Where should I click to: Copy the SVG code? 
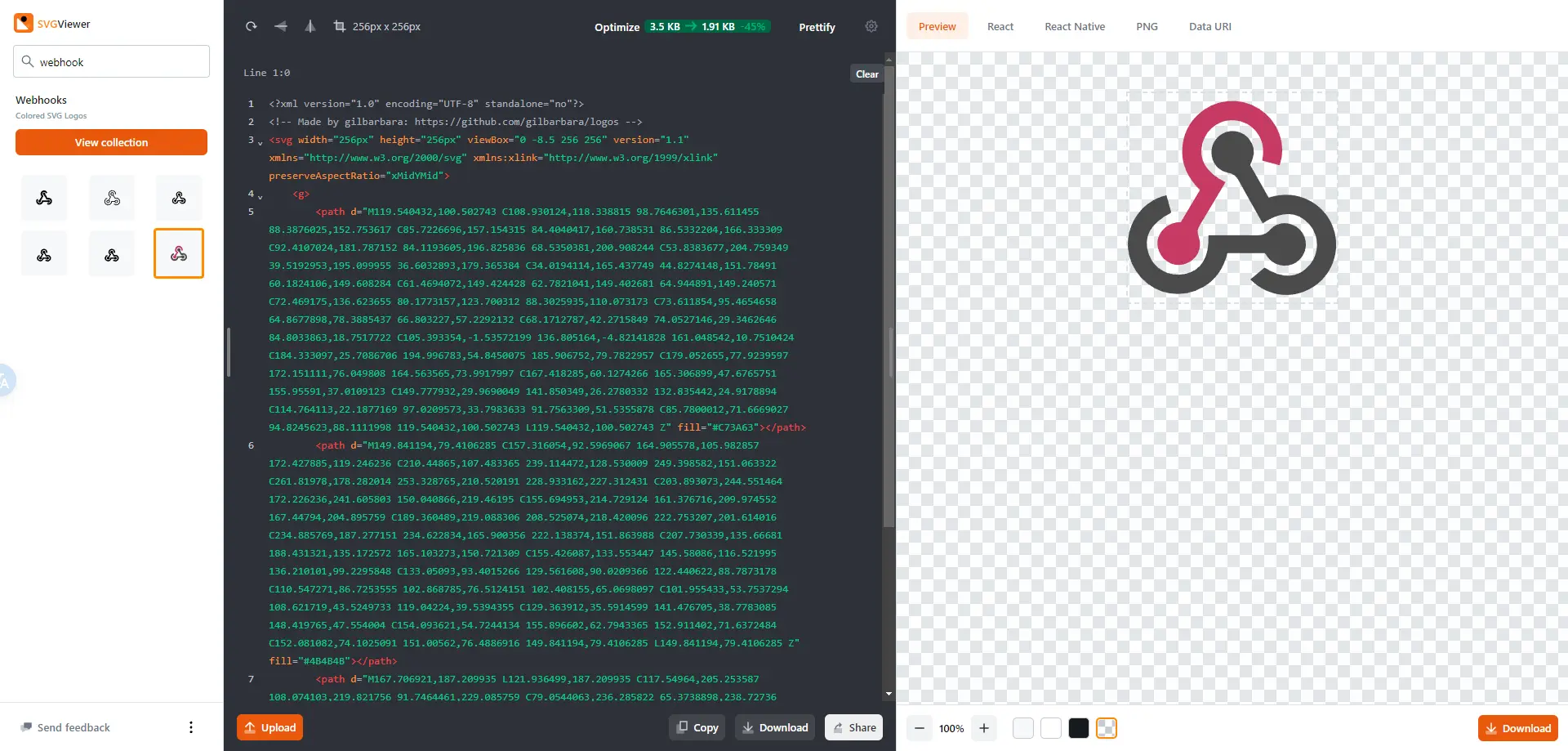click(697, 727)
